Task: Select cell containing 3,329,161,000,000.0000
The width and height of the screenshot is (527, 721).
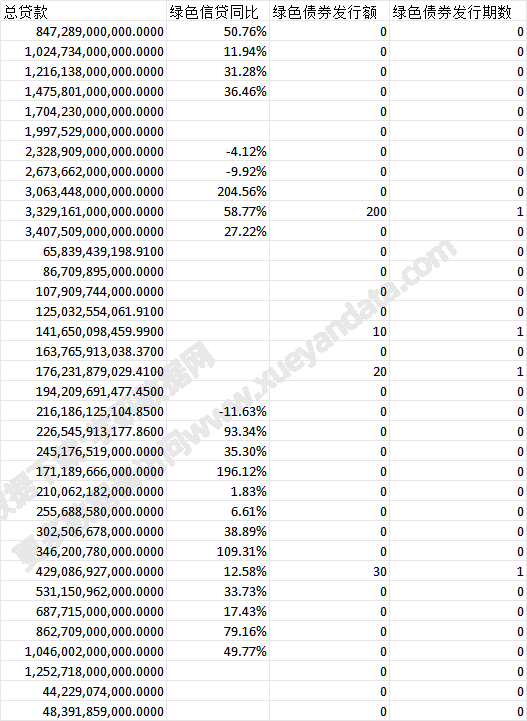Action: click(83, 212)
